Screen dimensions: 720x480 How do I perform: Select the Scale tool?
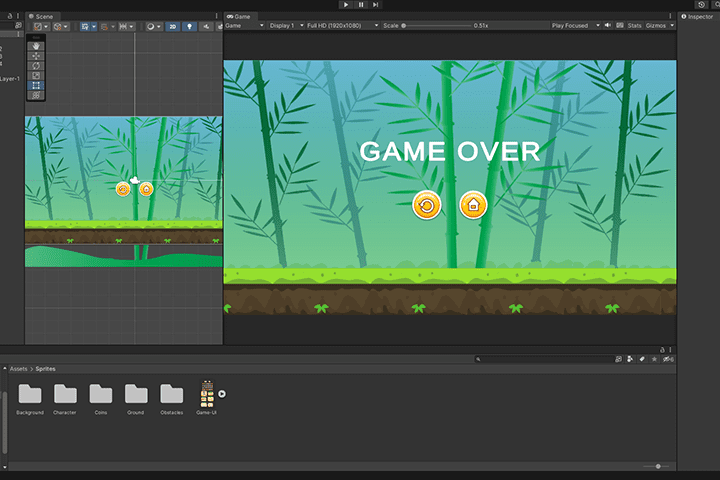point(36,75)
